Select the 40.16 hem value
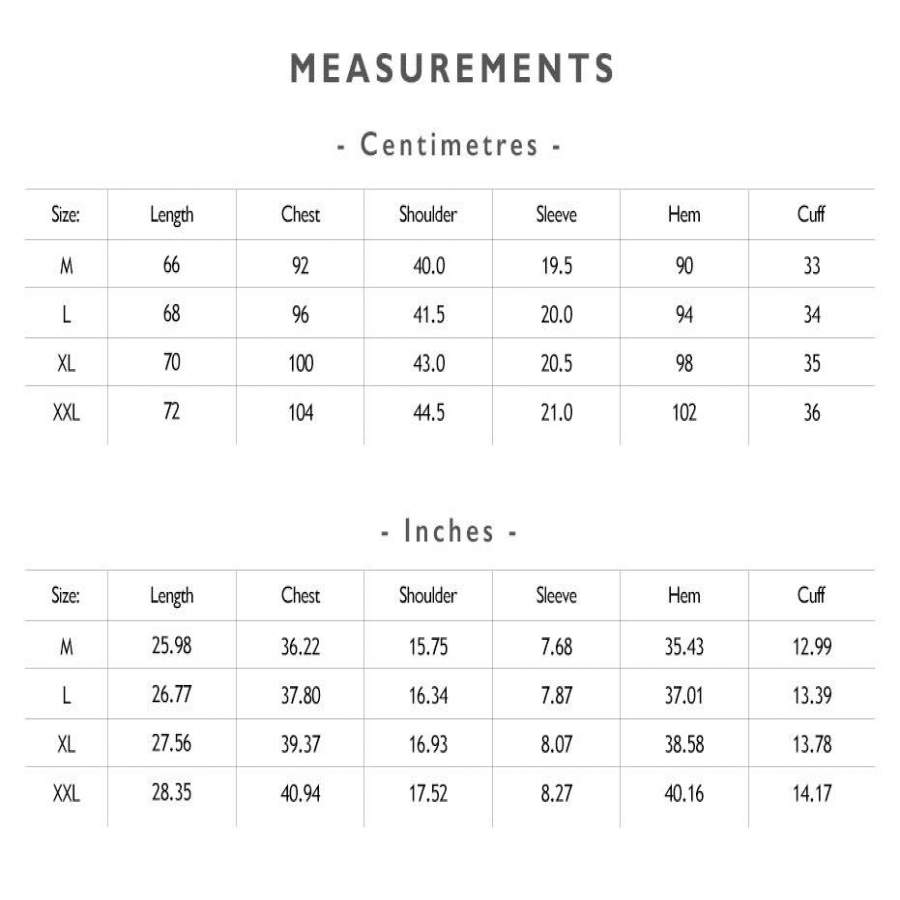 pyautogui.click(x=684, y=794)
